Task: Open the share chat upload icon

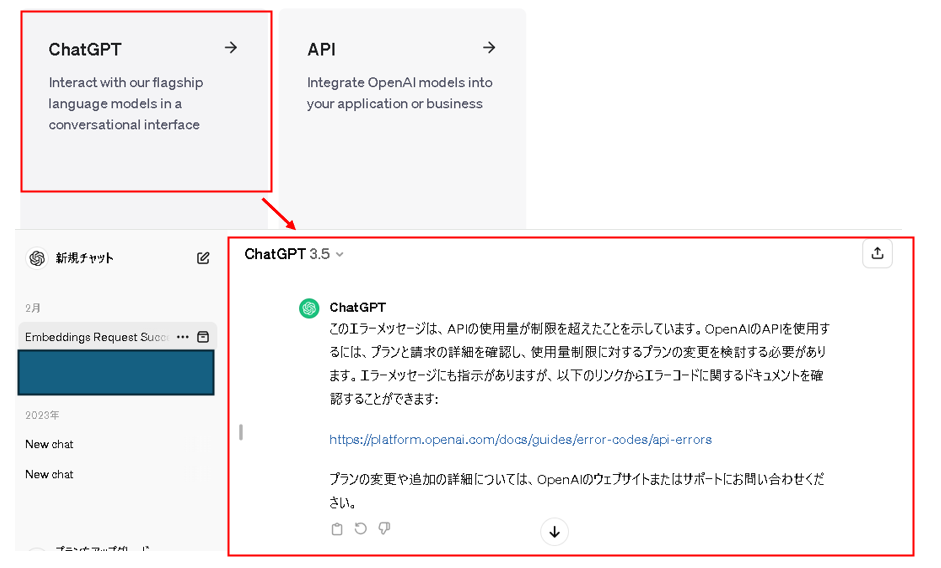Action: pos(877,254)
